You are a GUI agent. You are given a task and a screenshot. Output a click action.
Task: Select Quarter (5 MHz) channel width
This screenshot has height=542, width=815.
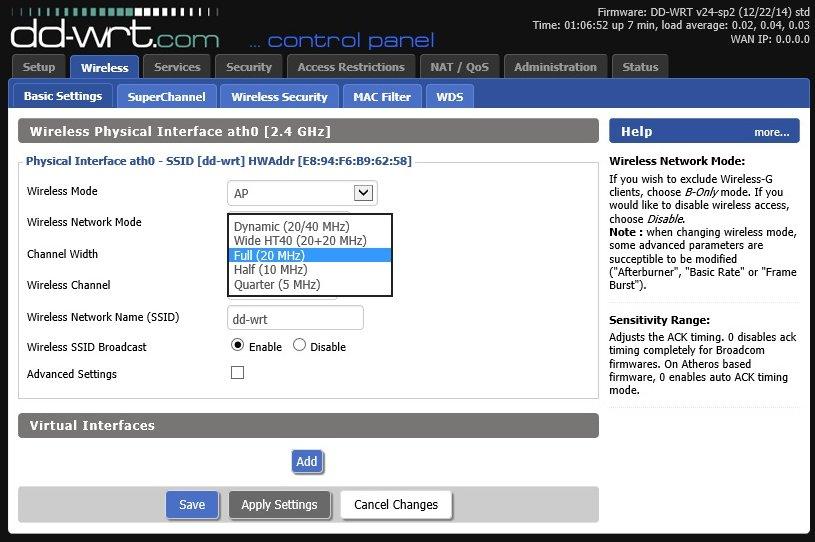(x=309, y=285)
